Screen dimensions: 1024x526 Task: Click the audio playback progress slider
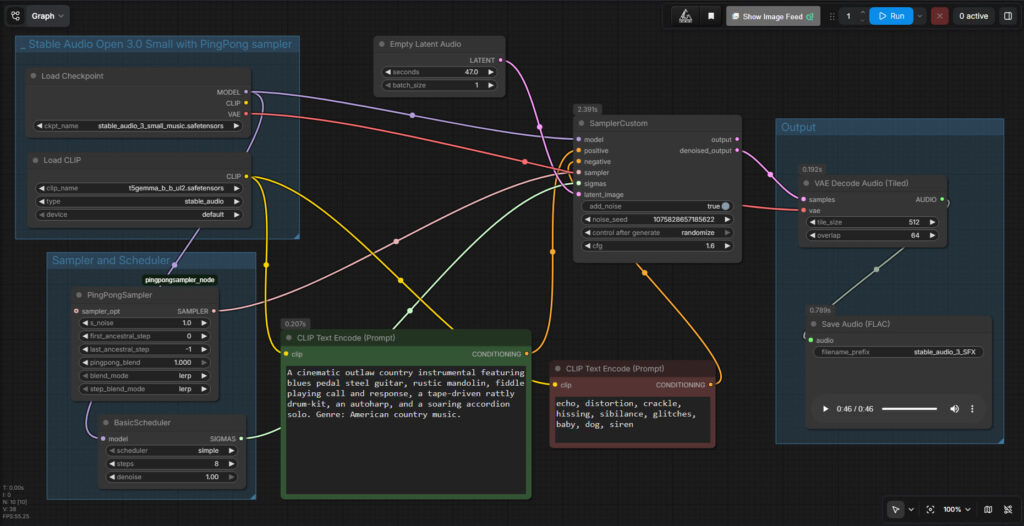click(x=909, y=409)
